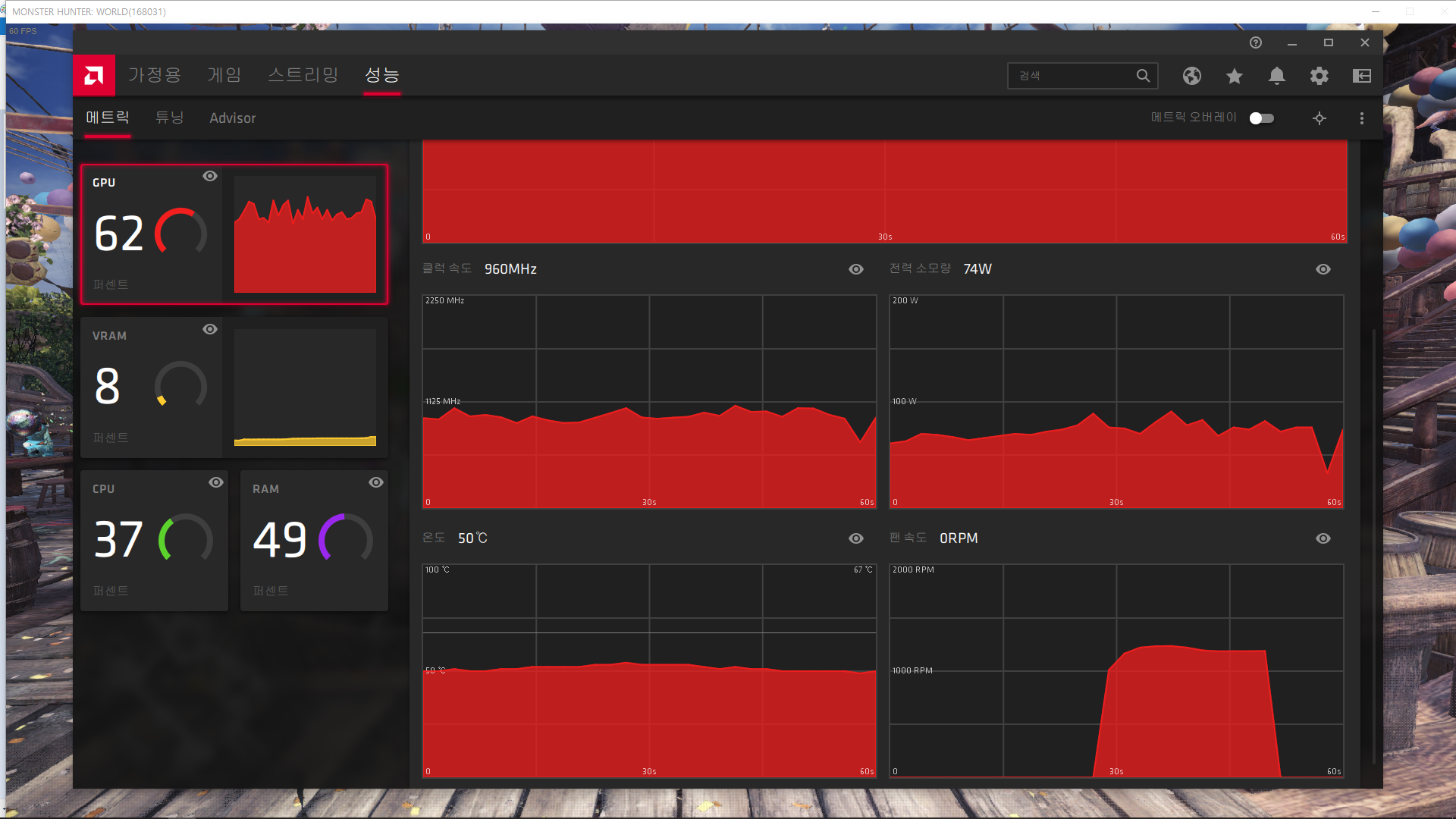
Task: Hide the VRAM metric eye icon
Action: click(x=210, y=329)
